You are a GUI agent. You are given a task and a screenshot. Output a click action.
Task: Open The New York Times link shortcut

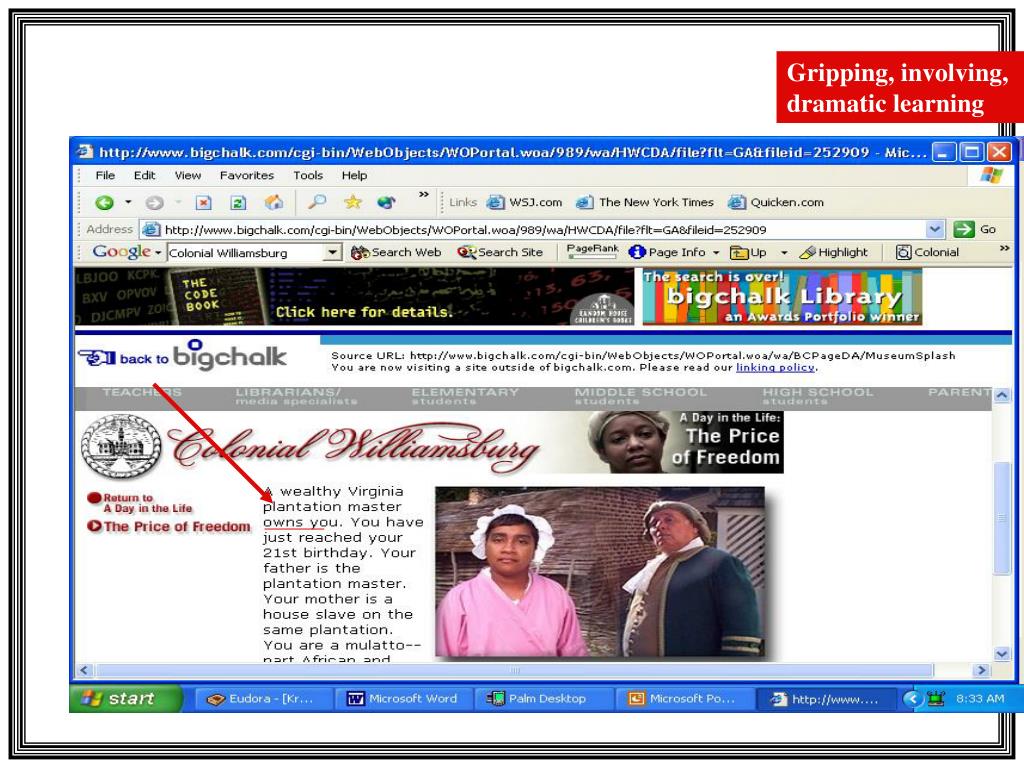(645, 202)
